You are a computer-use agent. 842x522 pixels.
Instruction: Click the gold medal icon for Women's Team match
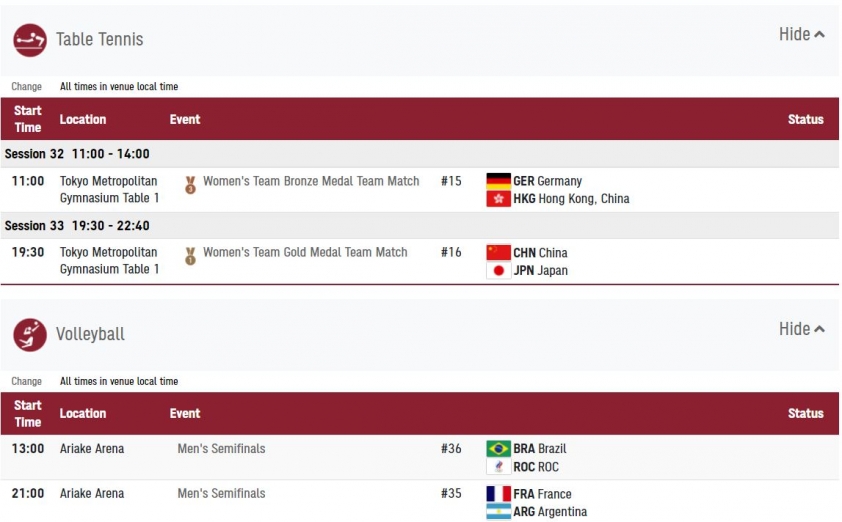tap(190, 256)
